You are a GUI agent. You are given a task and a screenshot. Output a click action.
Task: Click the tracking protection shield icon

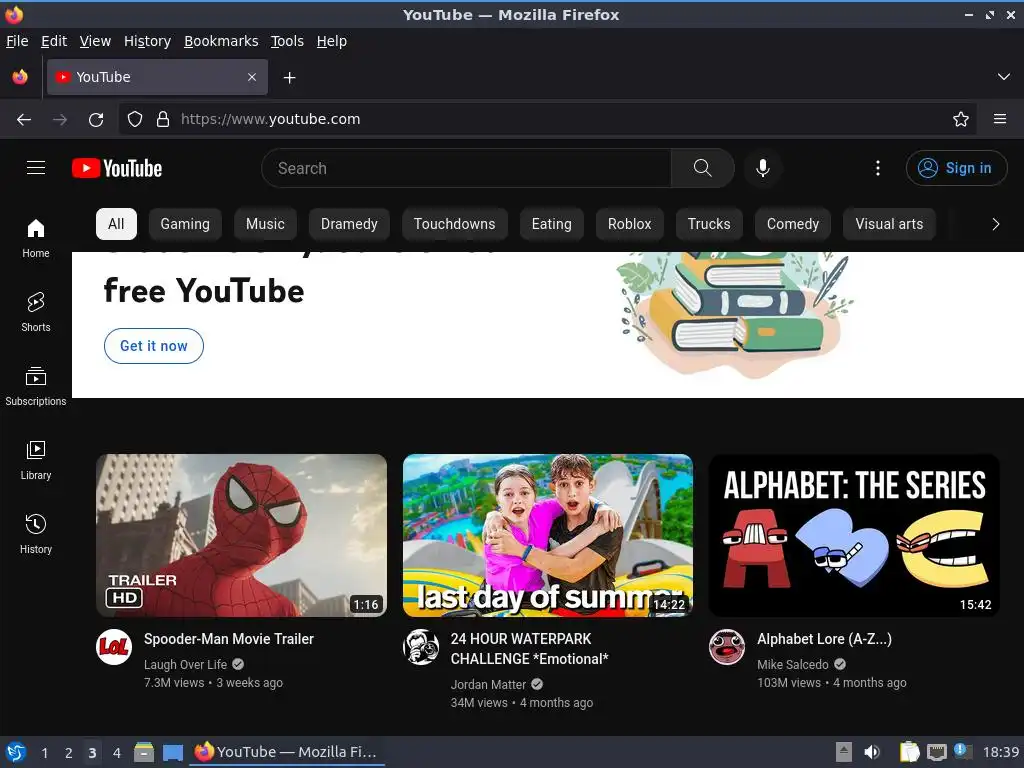click(x=135, y=120)
